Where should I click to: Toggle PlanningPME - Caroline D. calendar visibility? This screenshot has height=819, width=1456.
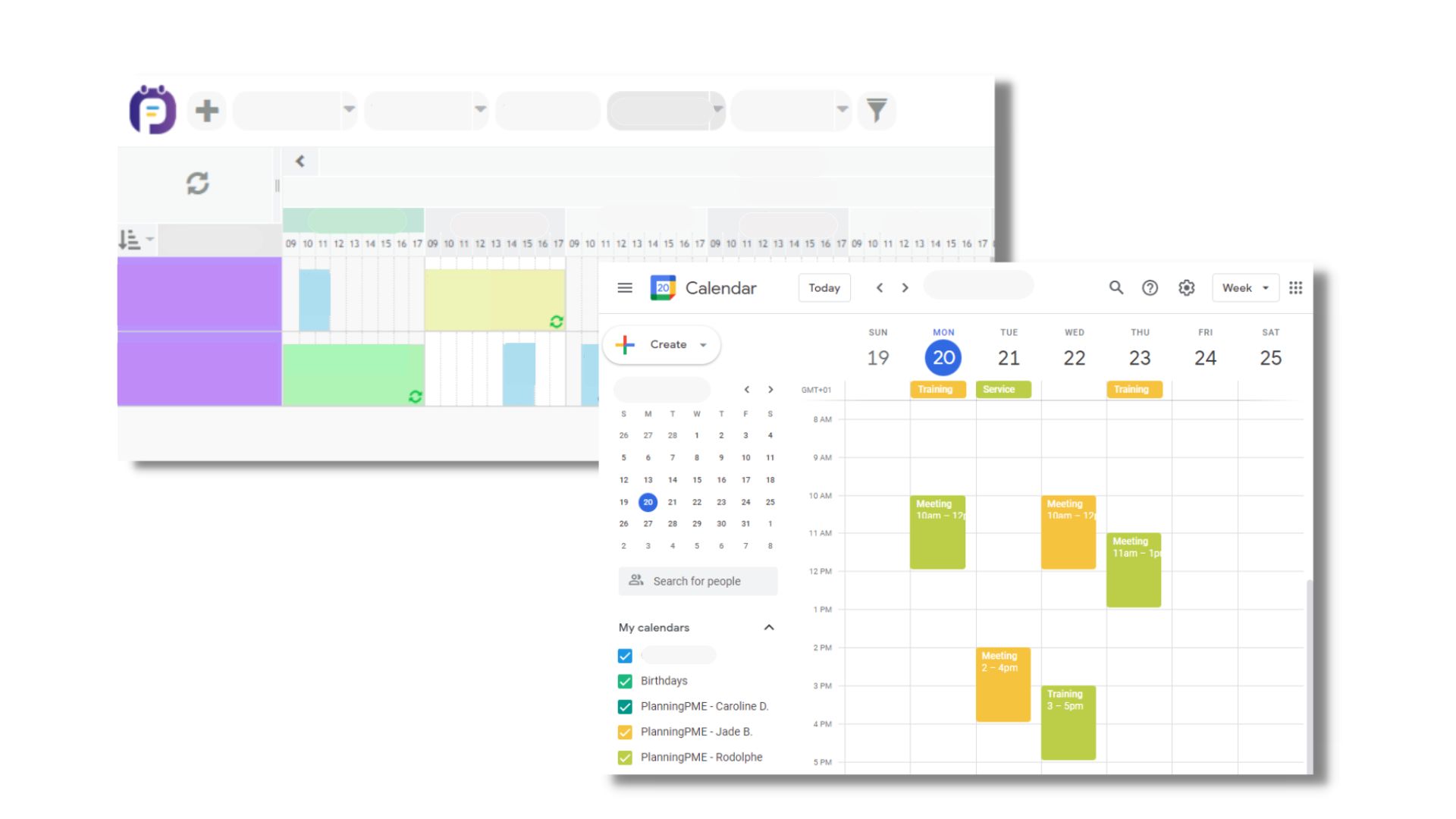[x=626, y=706]
